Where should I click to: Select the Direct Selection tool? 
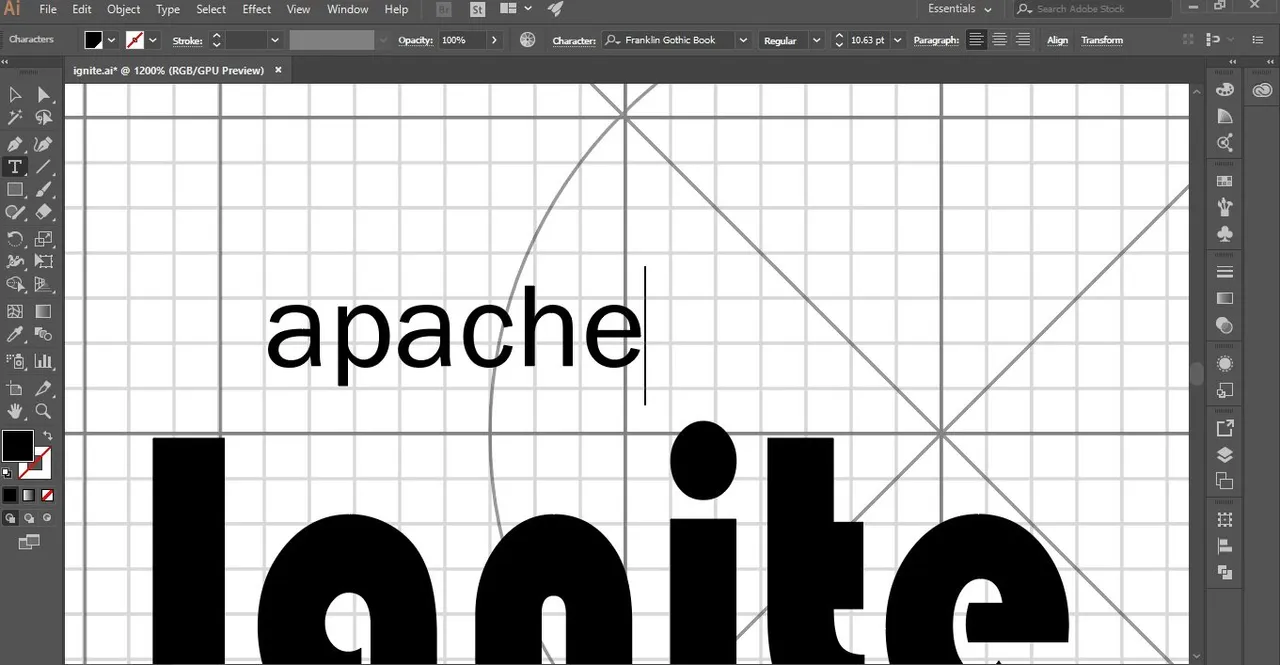click(x=43, y=94)
